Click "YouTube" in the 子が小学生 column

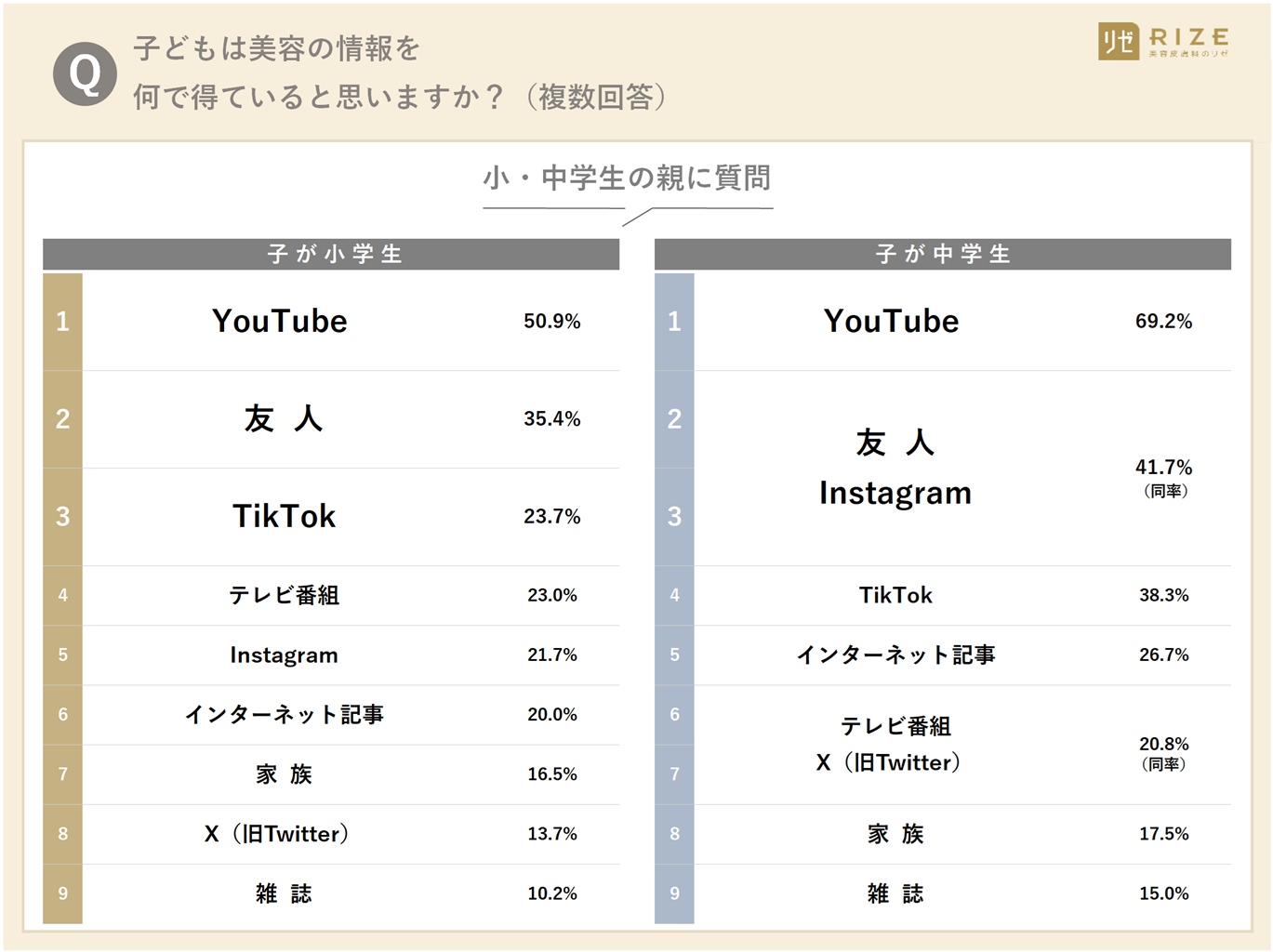coord(280,321)
